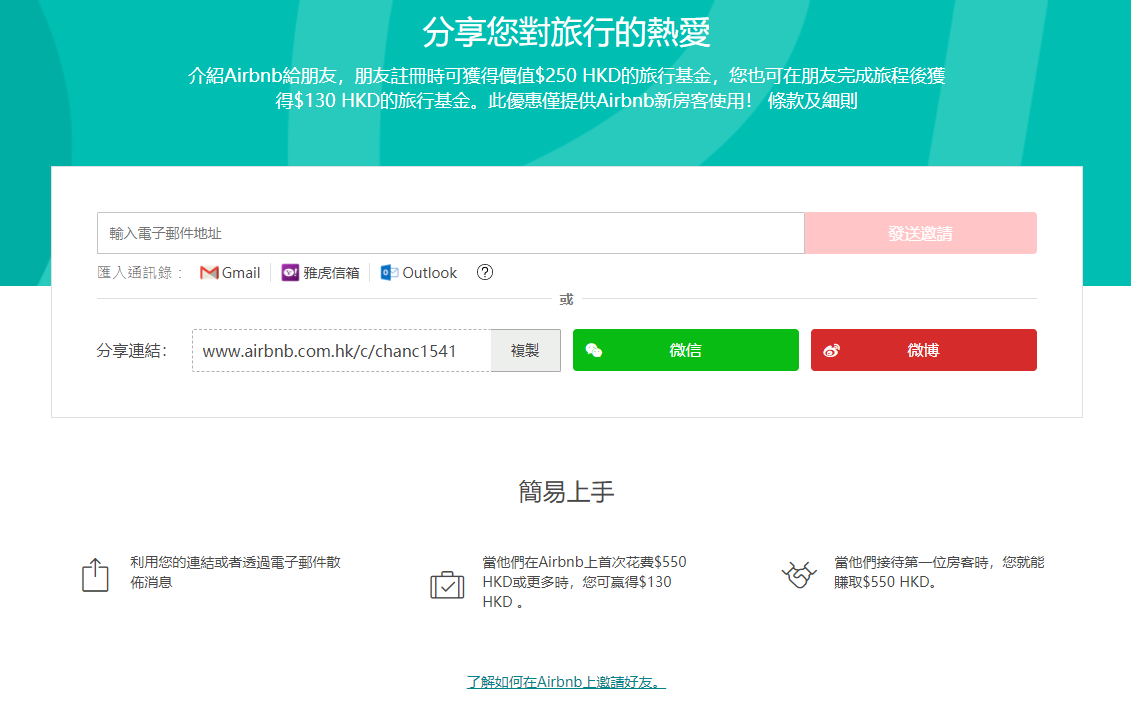Click the 分享您對旅行的熱愛 title
1131x714 pixels.
(x=566, y=32)
